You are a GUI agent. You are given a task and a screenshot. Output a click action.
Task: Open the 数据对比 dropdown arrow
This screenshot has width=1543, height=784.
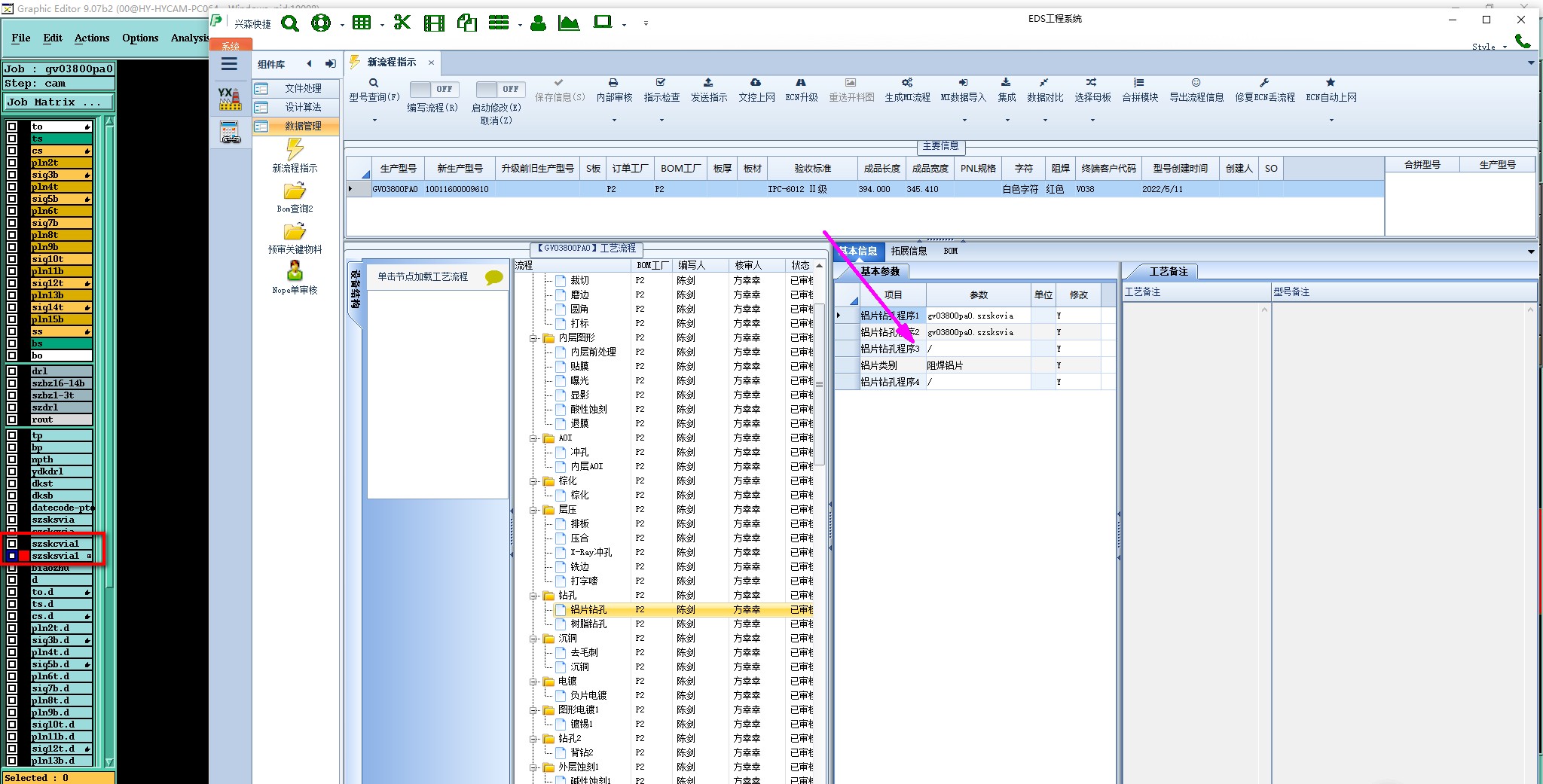(1045, 120)
